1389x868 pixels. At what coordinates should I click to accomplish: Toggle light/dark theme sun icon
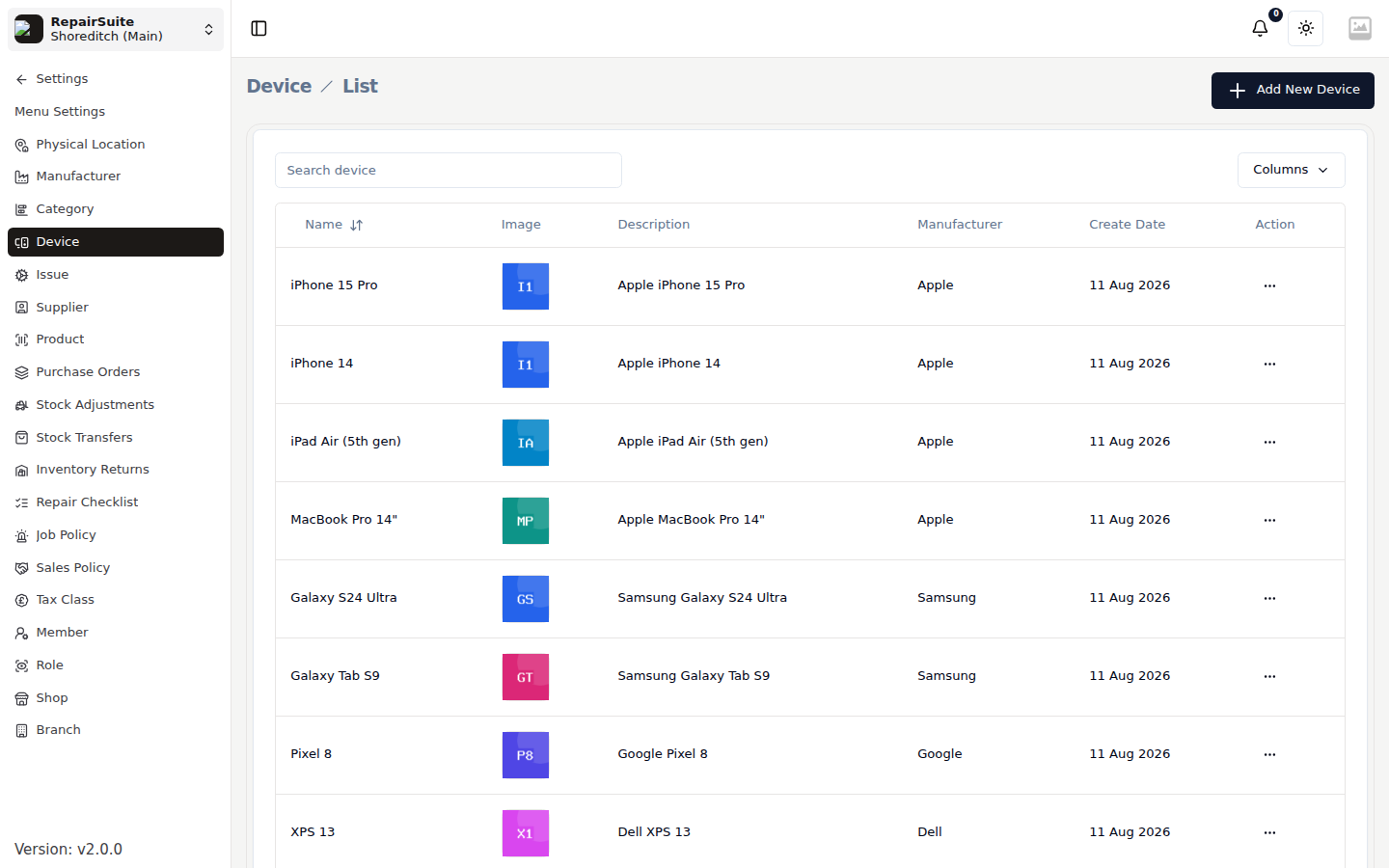click(1306, 29)
